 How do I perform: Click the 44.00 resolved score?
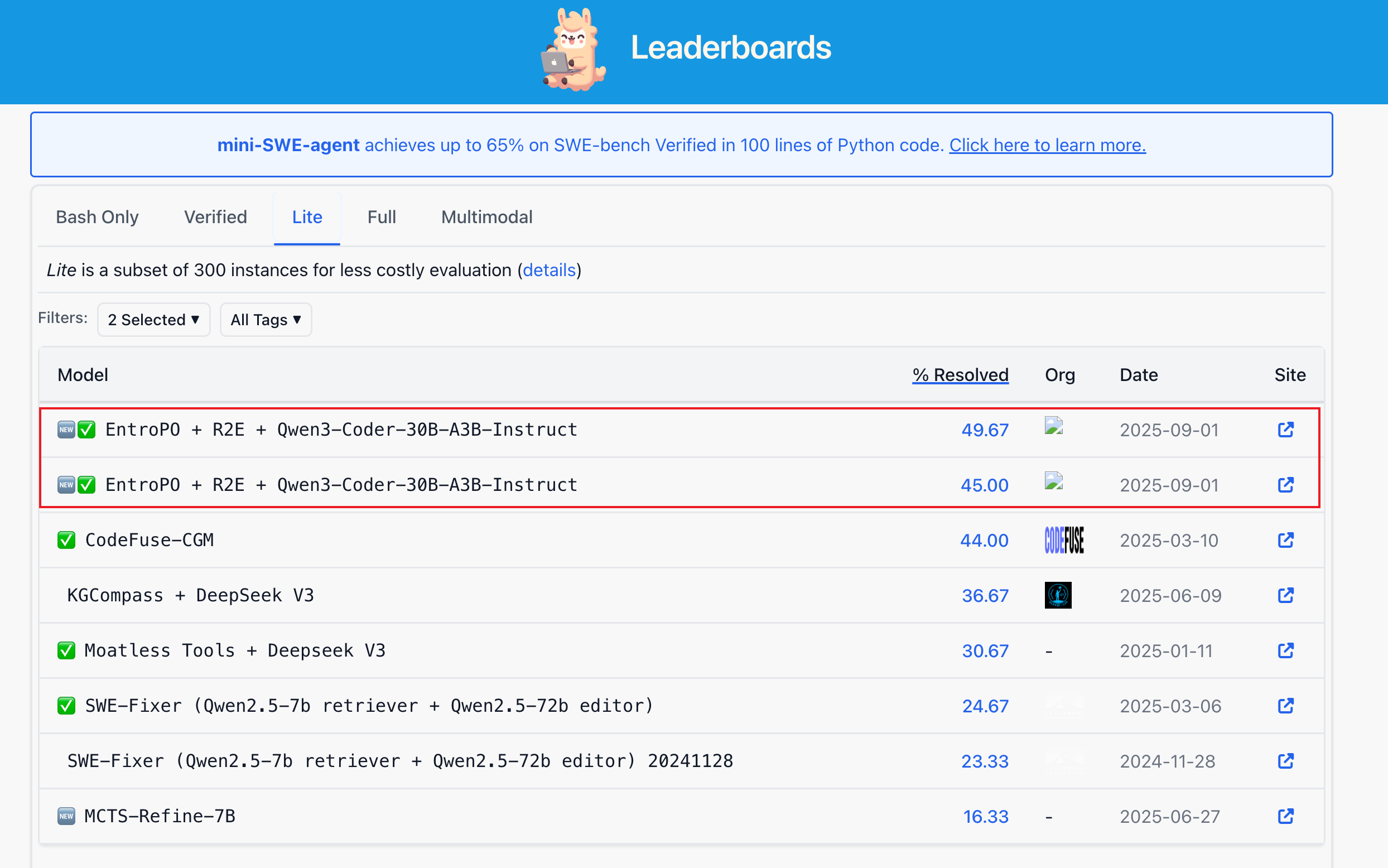pos(984,540)
